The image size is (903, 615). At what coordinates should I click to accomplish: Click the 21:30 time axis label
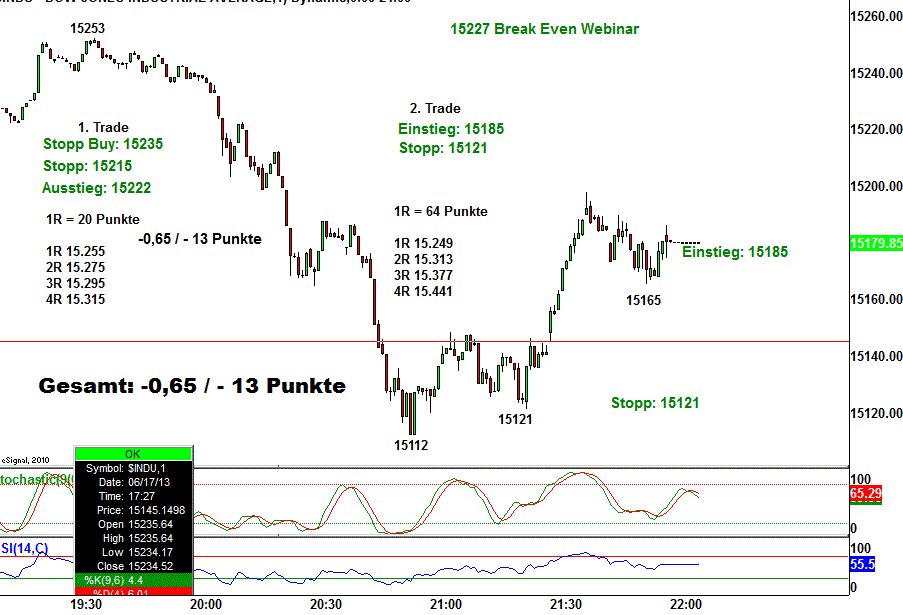[x=566, y=605]
